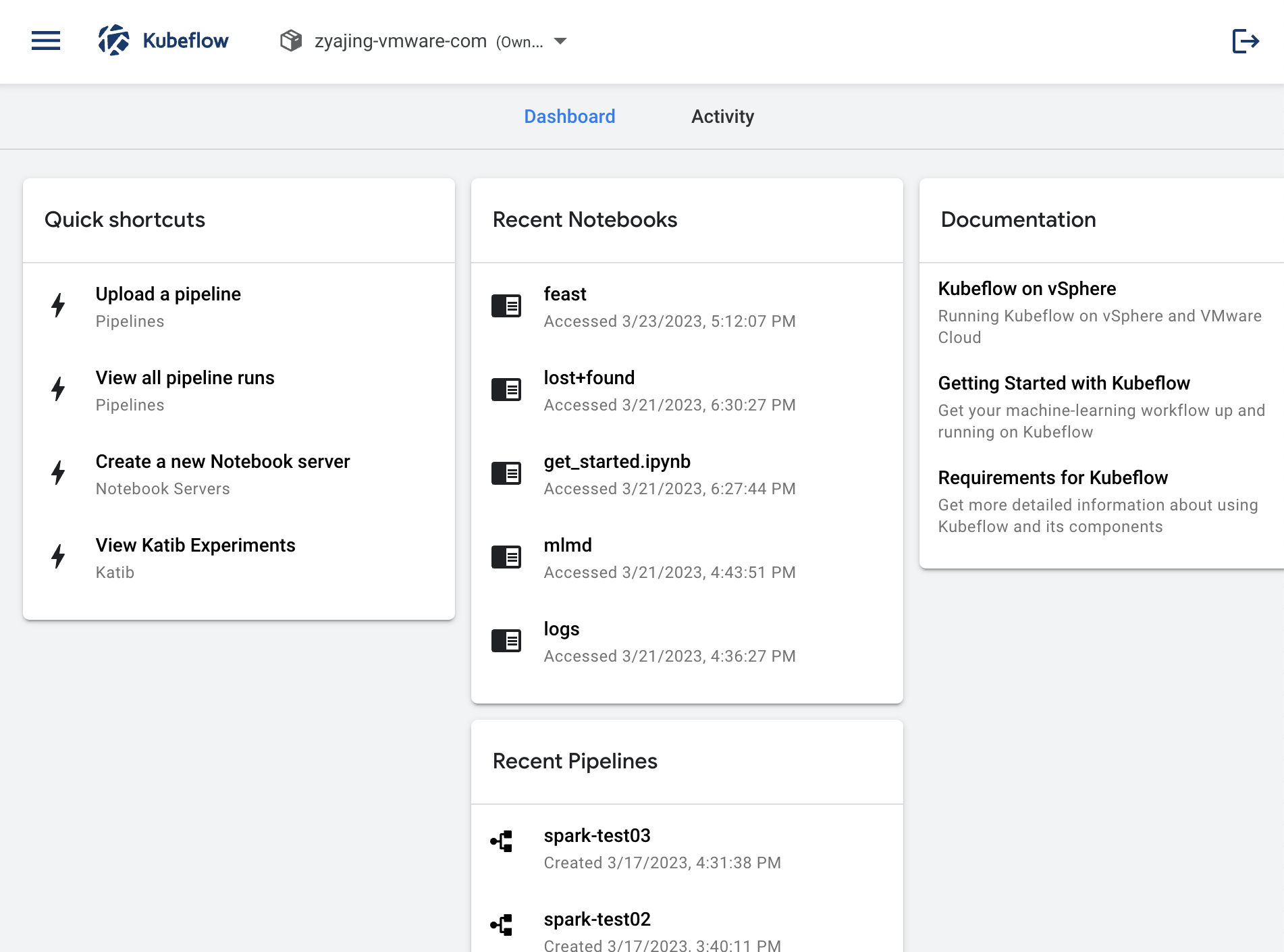Click the notebook icon next to mlmd
This screenshot has width=1284, height=952.
(506, 557)
